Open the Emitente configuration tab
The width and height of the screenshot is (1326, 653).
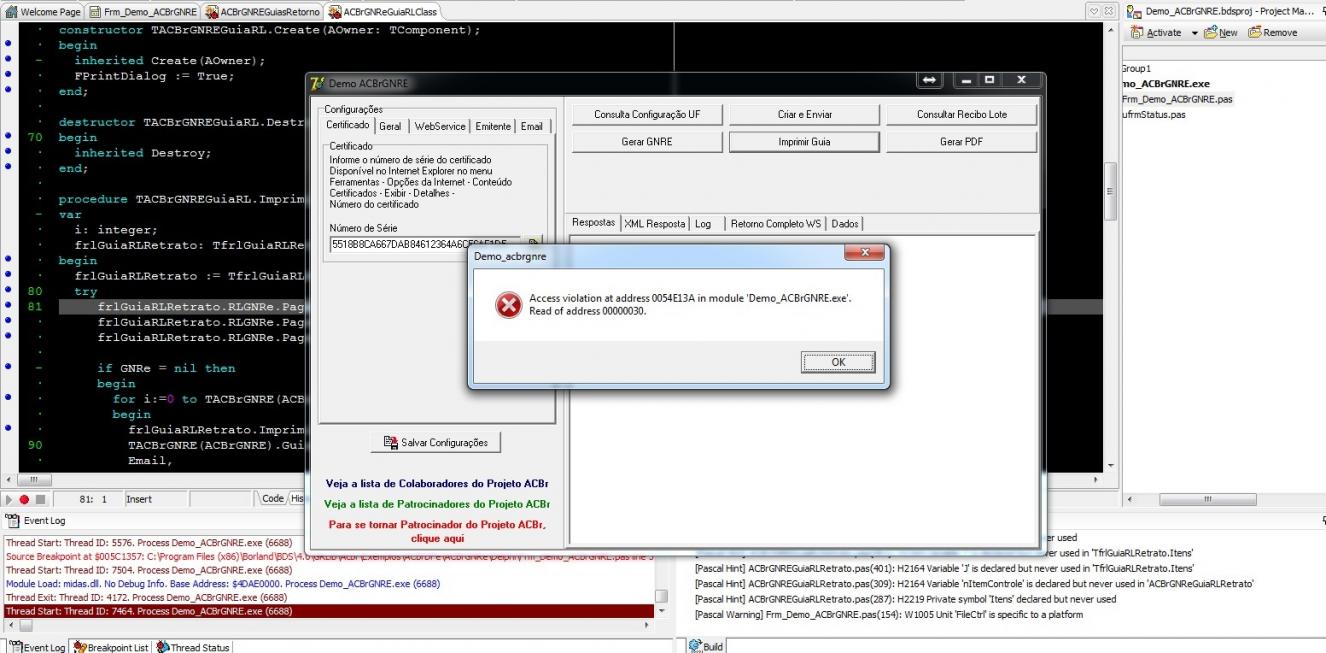493,126
